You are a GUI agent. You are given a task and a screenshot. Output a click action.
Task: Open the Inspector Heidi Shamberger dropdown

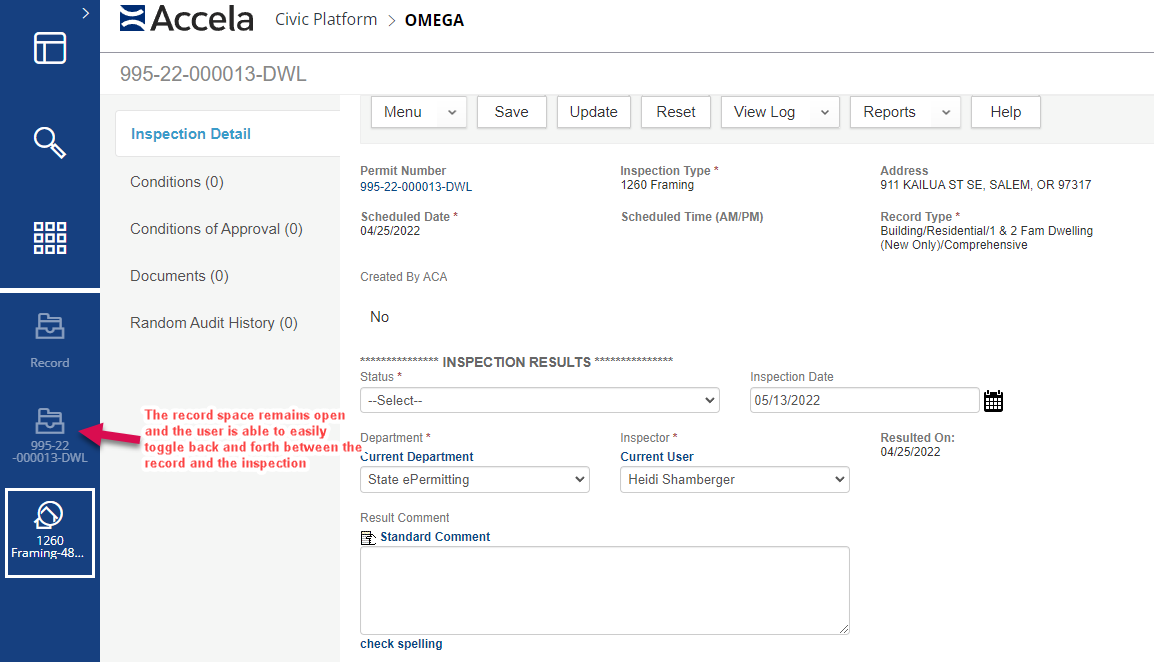coord(734,480)
